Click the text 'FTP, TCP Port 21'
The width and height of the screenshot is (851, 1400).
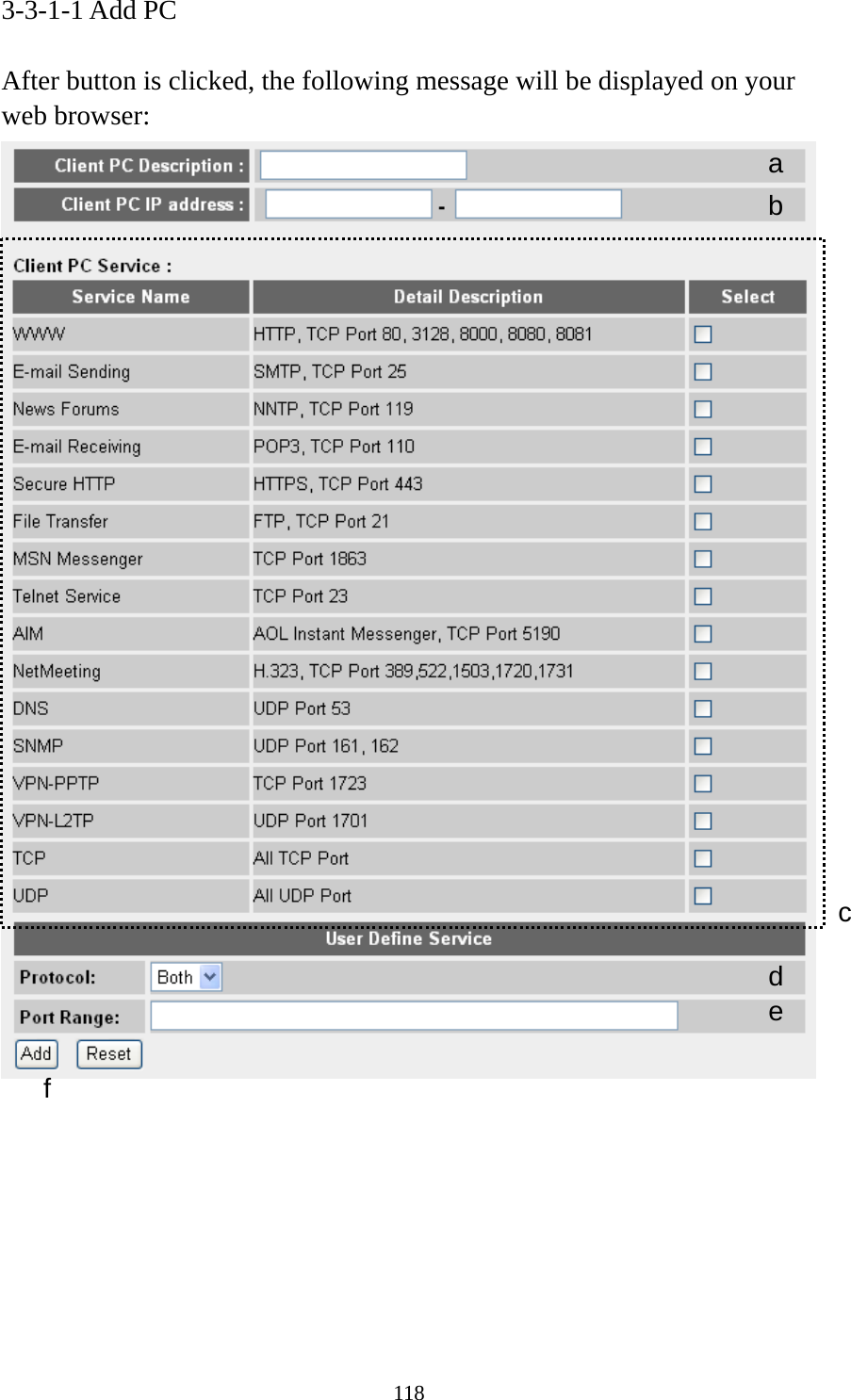click(x=321, y=522)
